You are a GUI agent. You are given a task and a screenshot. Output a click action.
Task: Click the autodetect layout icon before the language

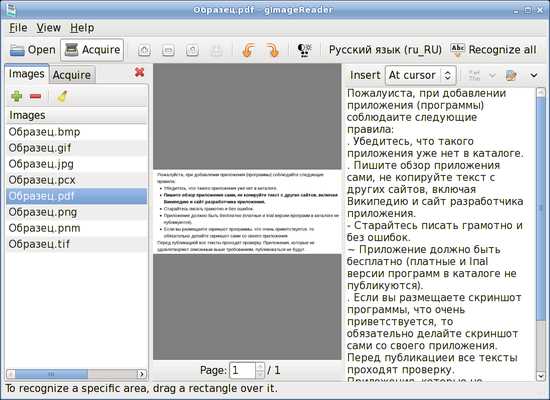pyautogui.click(x=304, y=50)
